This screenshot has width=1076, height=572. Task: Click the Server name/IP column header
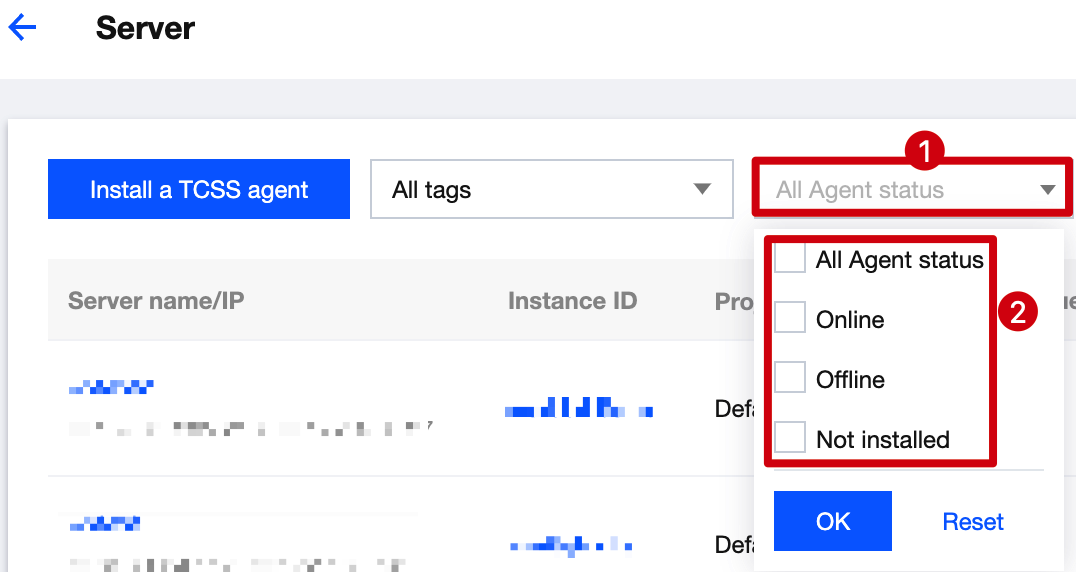pyautogui.click(x=156, y=301)
